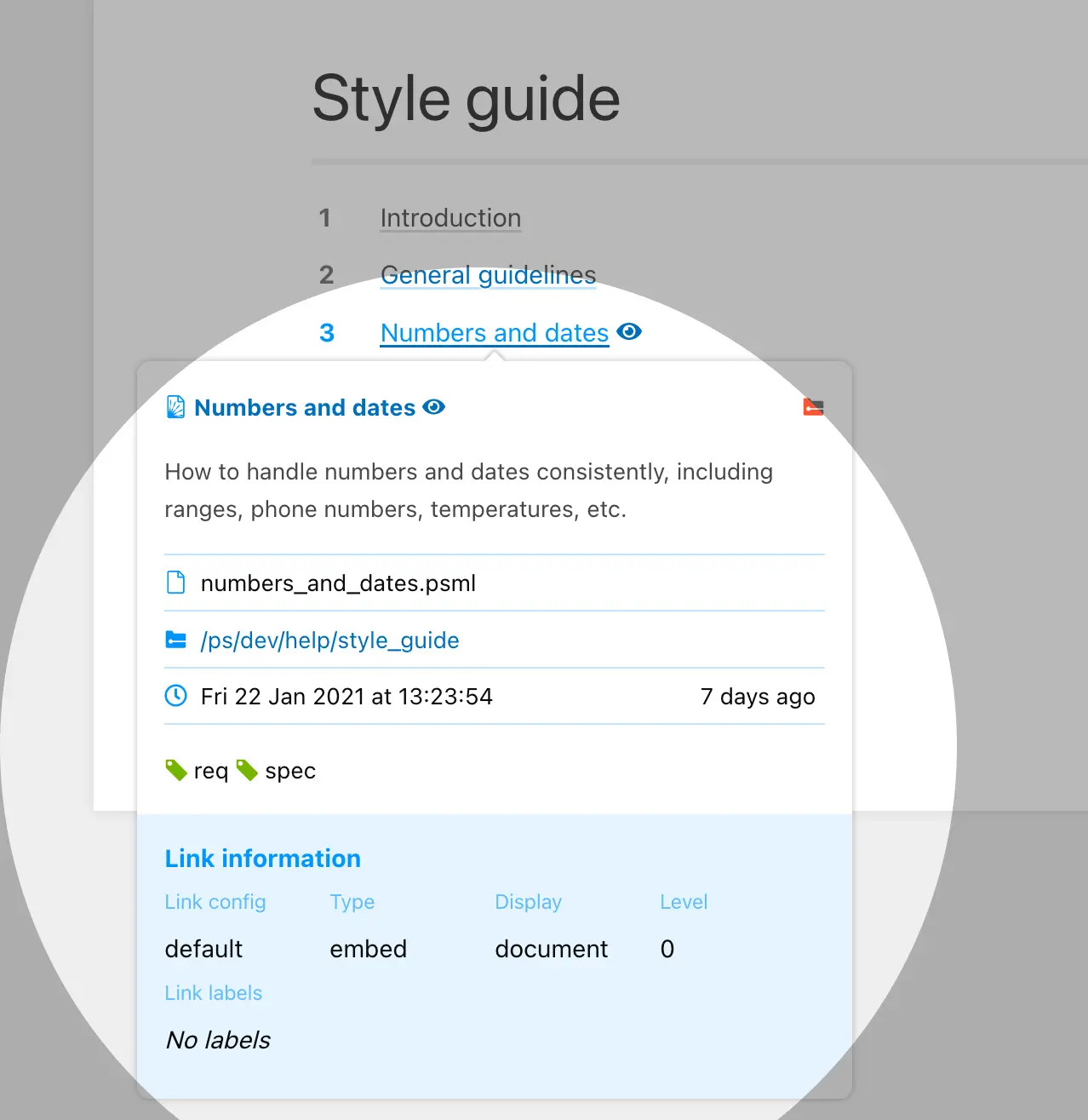Click the eye icon in popup title
The width and height of the screenshot is (1088, 1120).
(x=434, y=407)
